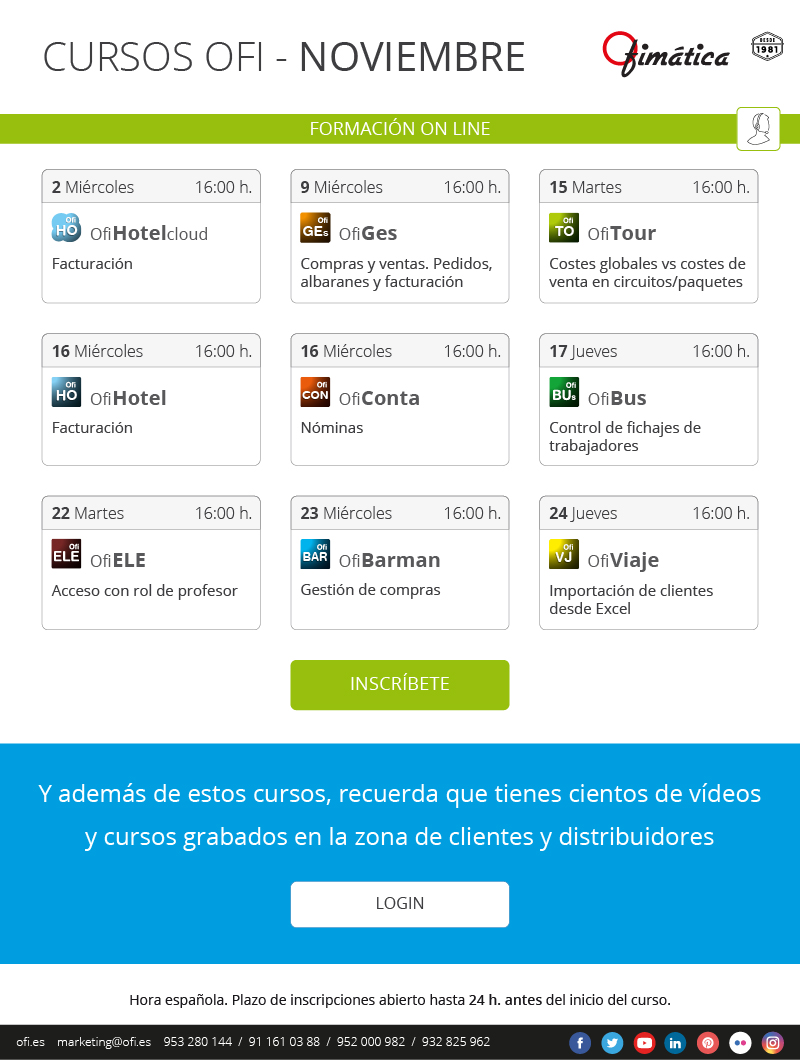The width and height of the screenshot is (800, 1060).
Task: Click the OfiHotelcloud HO icon
Action: pyautogui.click(x=66, y=228)
